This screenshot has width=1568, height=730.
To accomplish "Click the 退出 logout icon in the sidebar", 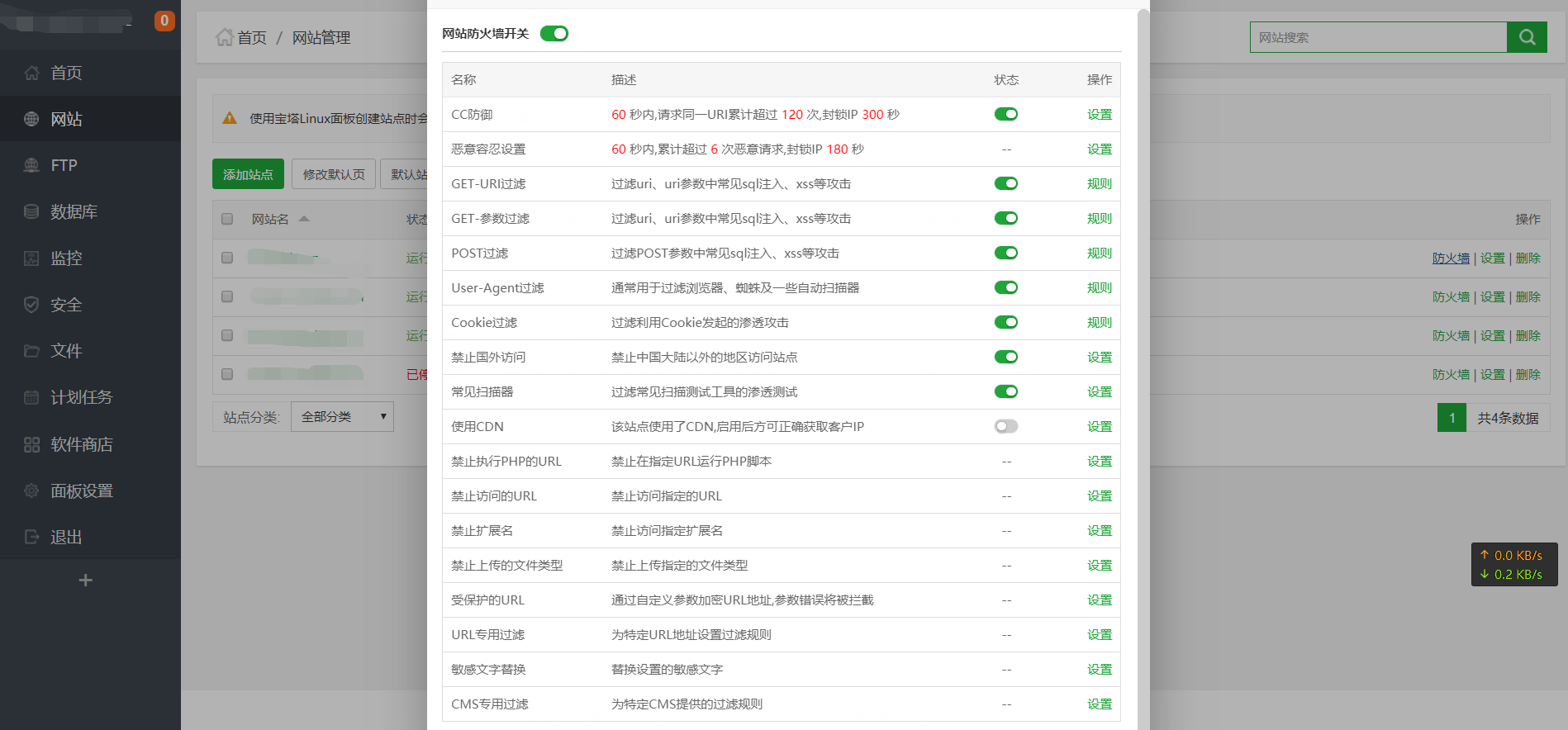I will (31, 537).
